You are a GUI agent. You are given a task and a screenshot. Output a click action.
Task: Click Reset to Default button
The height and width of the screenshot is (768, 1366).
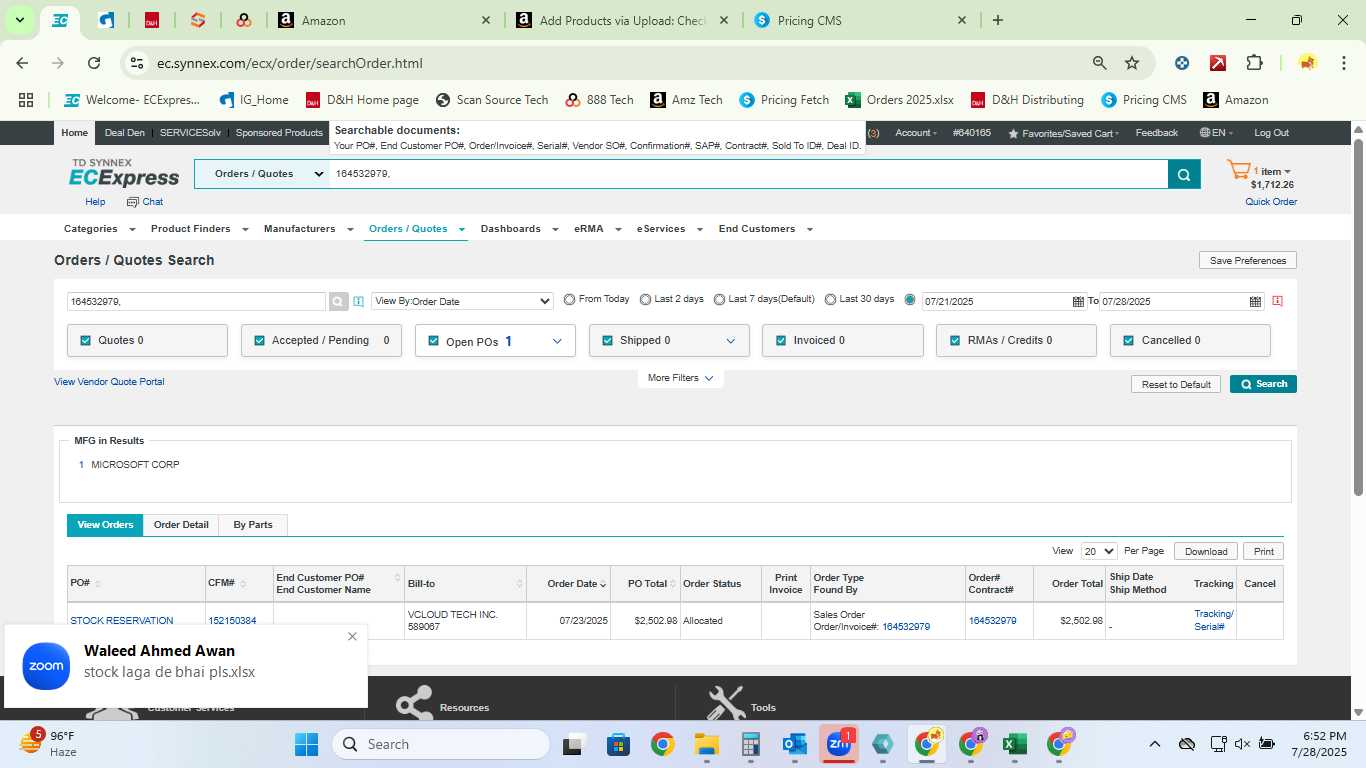[x=1176, y=384]
